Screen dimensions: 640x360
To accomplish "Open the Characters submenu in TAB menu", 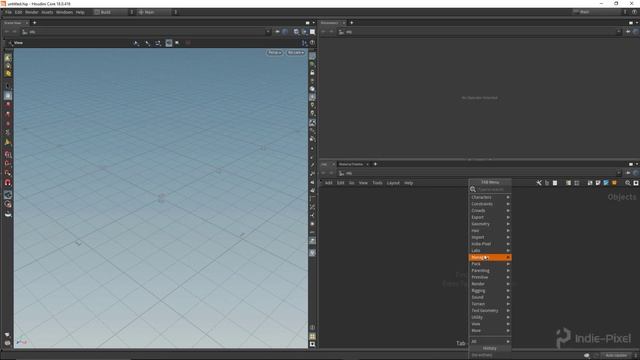I will [x=490, y=197].
